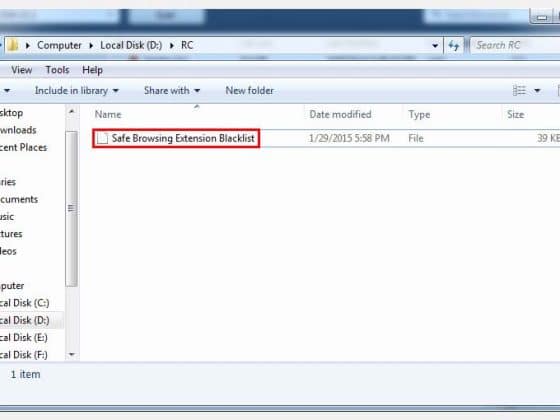560x420 pixels.
Task: Select the Safe Browsing Extension Blacklist file
Action: coord(176,138)
